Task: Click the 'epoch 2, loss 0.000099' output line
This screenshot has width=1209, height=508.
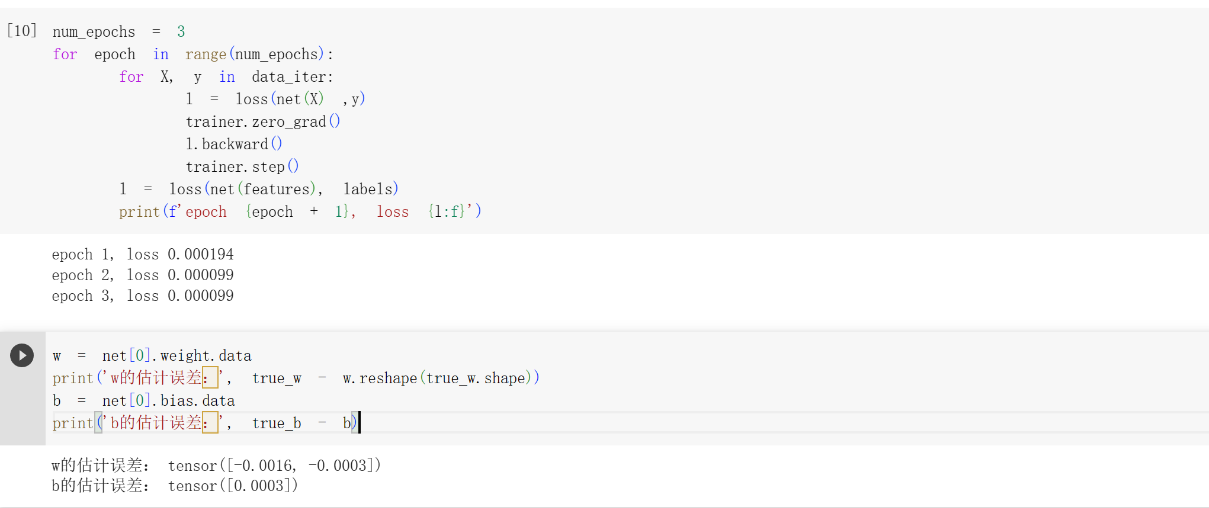Action: [143, 275]
